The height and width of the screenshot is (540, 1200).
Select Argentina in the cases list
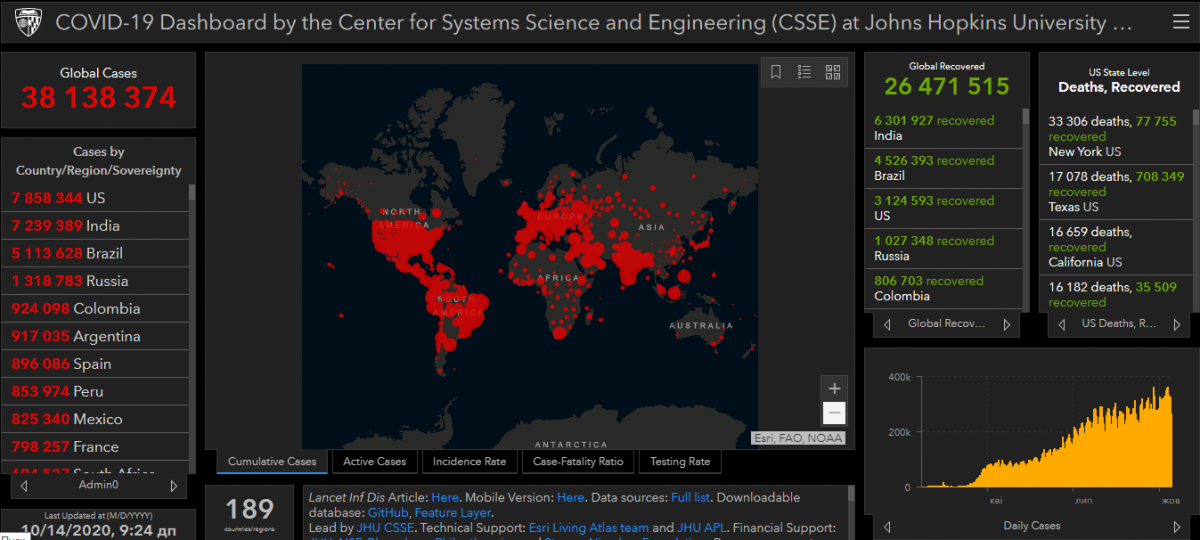click(95, 336)
